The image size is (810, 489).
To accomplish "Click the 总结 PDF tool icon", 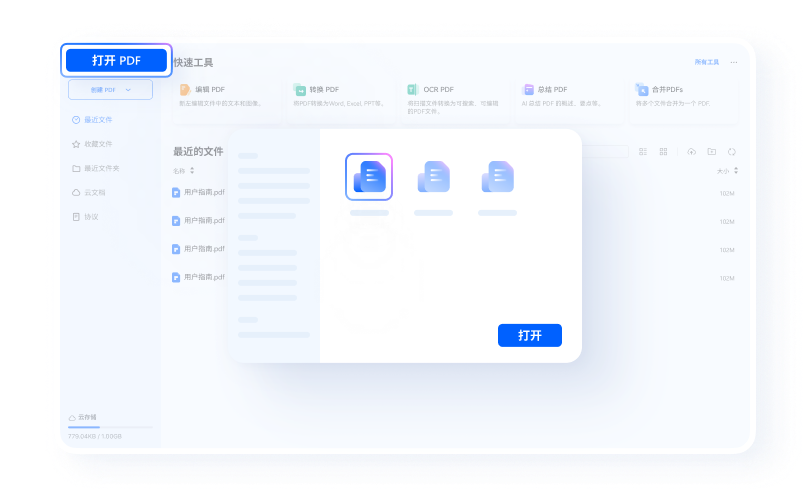I will (x=528, y=90).
